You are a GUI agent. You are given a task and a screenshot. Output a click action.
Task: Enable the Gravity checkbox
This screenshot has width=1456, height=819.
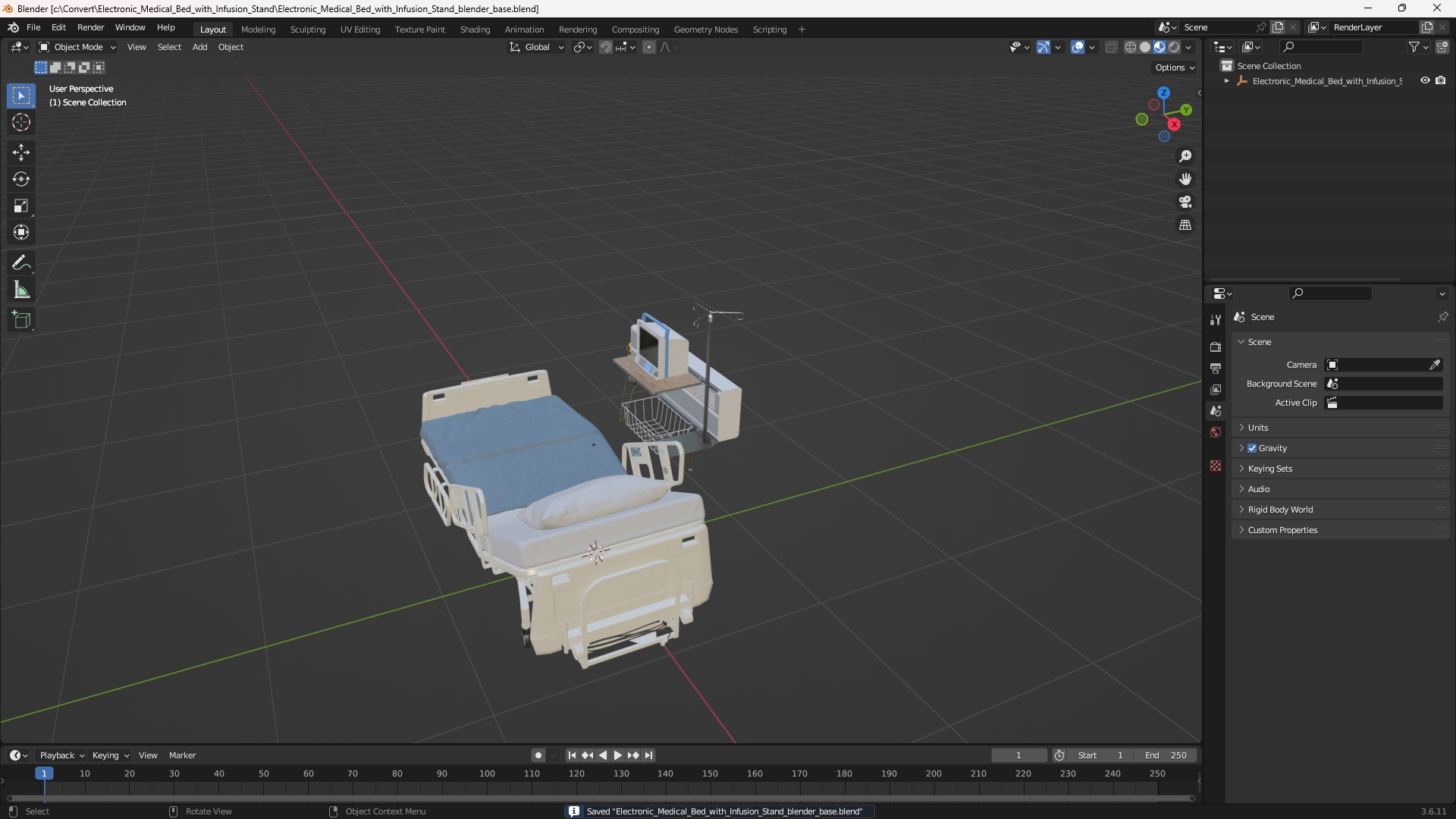pyautogui.click(x=1252, y=448)
